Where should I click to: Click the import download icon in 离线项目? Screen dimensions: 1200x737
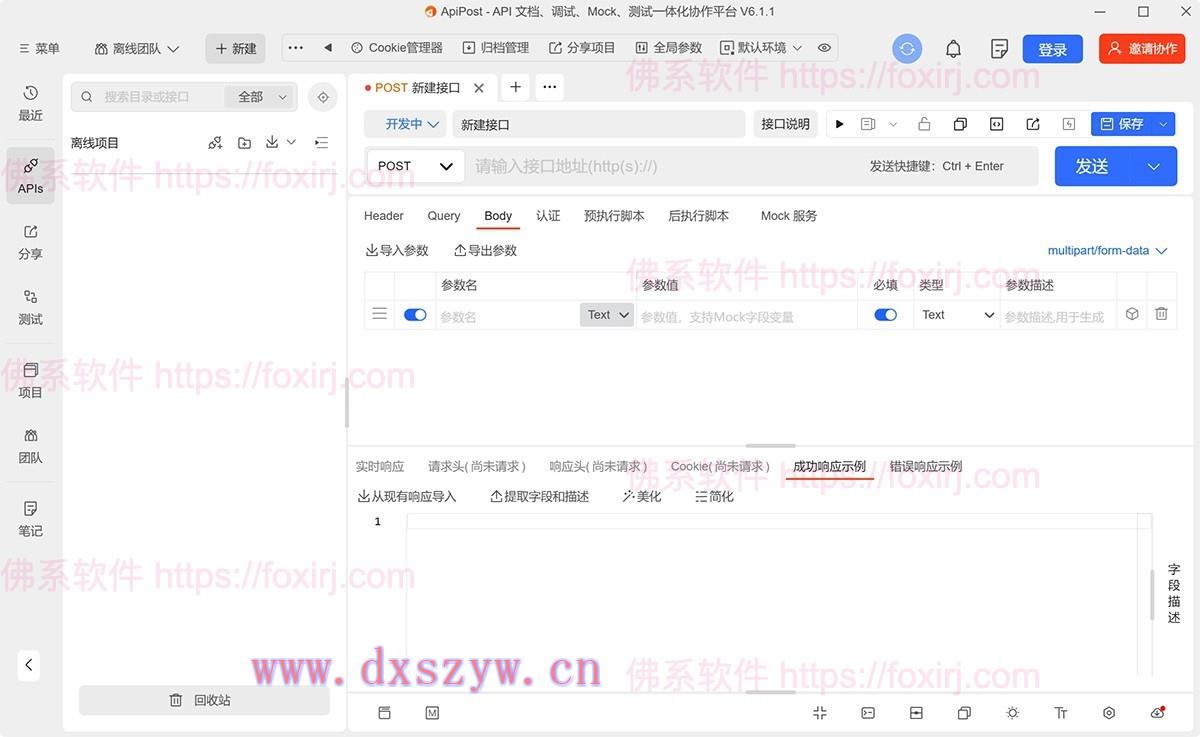pyautogui.click(x=272, y=143)
